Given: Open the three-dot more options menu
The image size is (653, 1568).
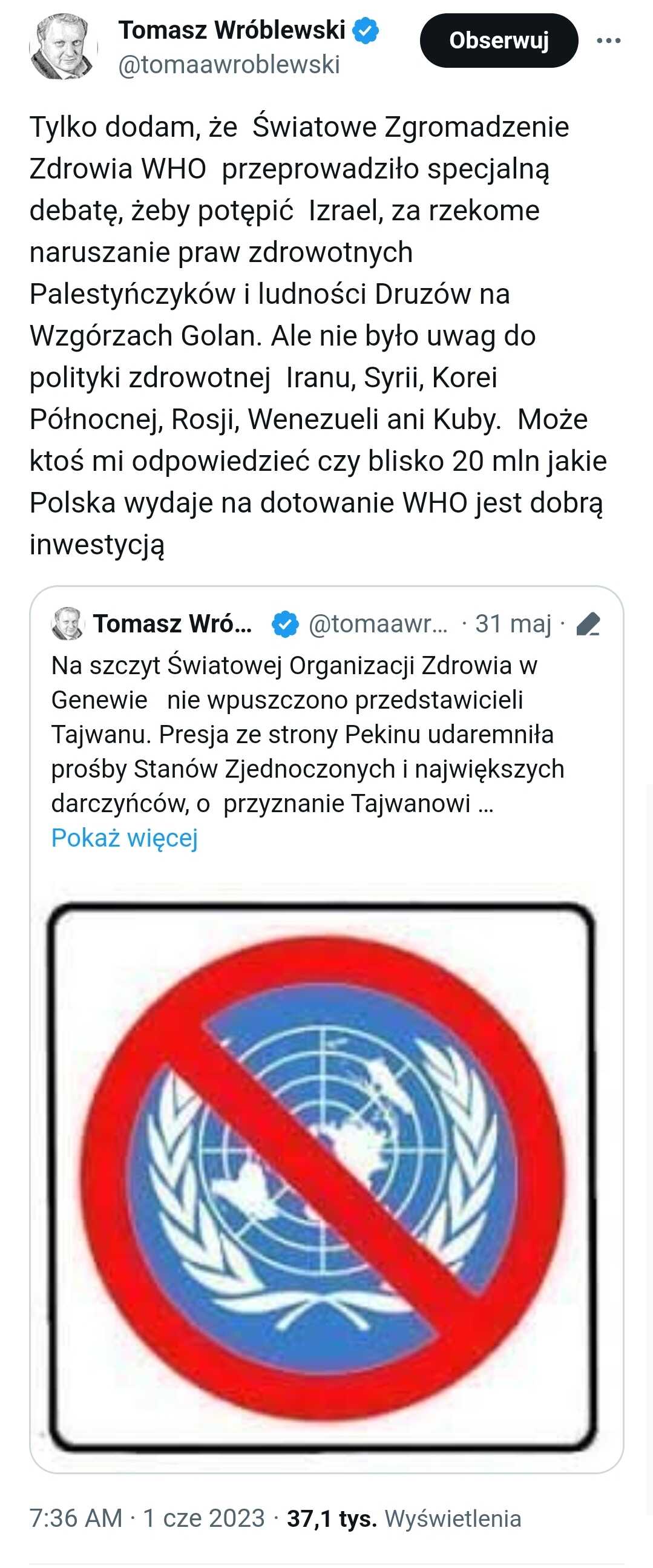Looking at the screenshot, I should coord(608,41).
